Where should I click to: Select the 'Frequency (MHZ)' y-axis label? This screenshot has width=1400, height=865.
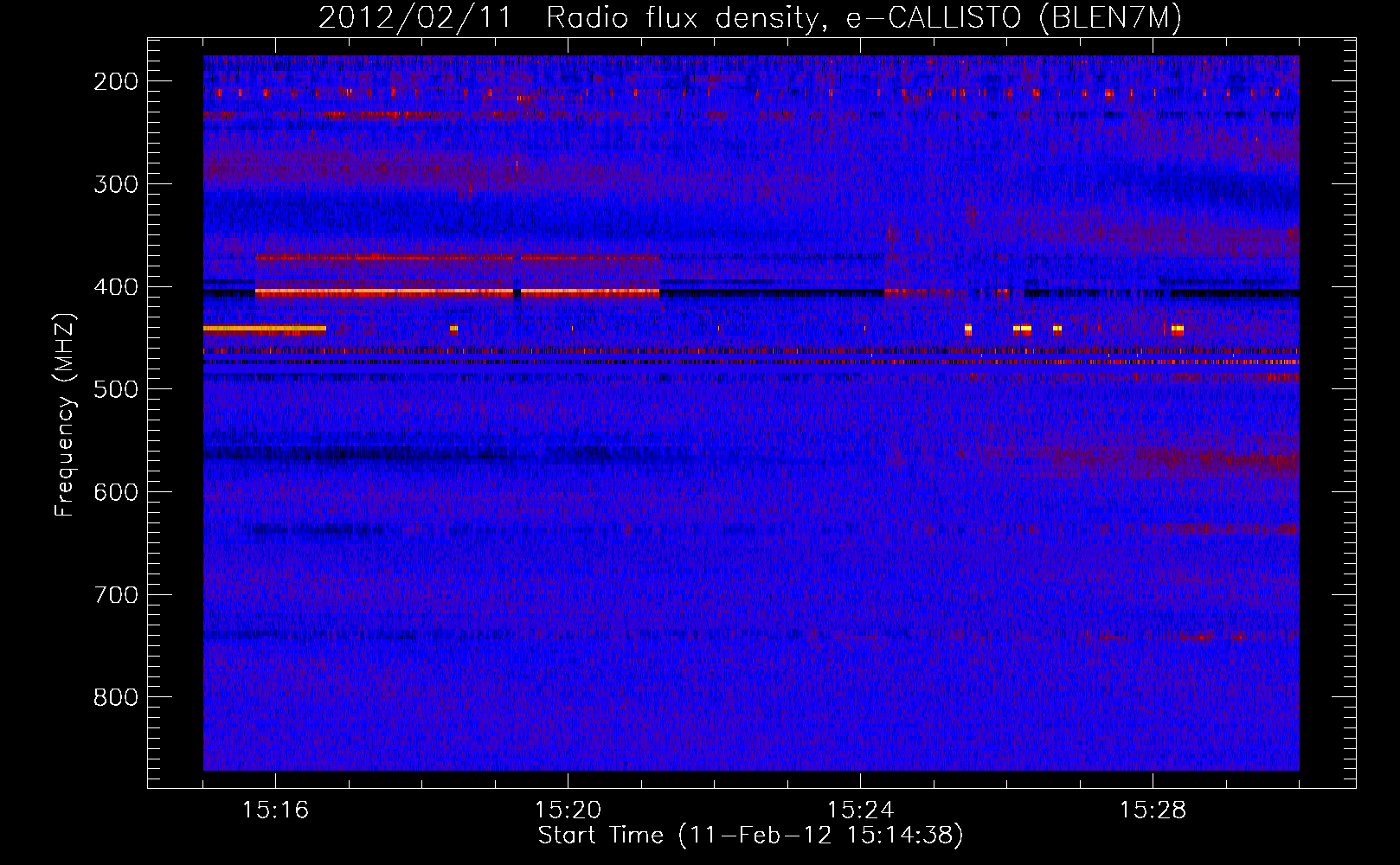click(x=66, y=415)
